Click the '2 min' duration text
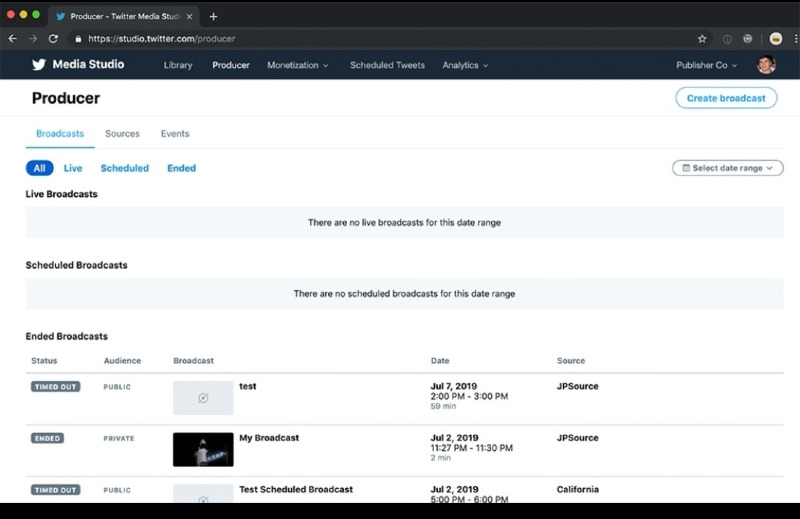Image resolution: width=800 pixels, height=519 pixels. (440, 458)
